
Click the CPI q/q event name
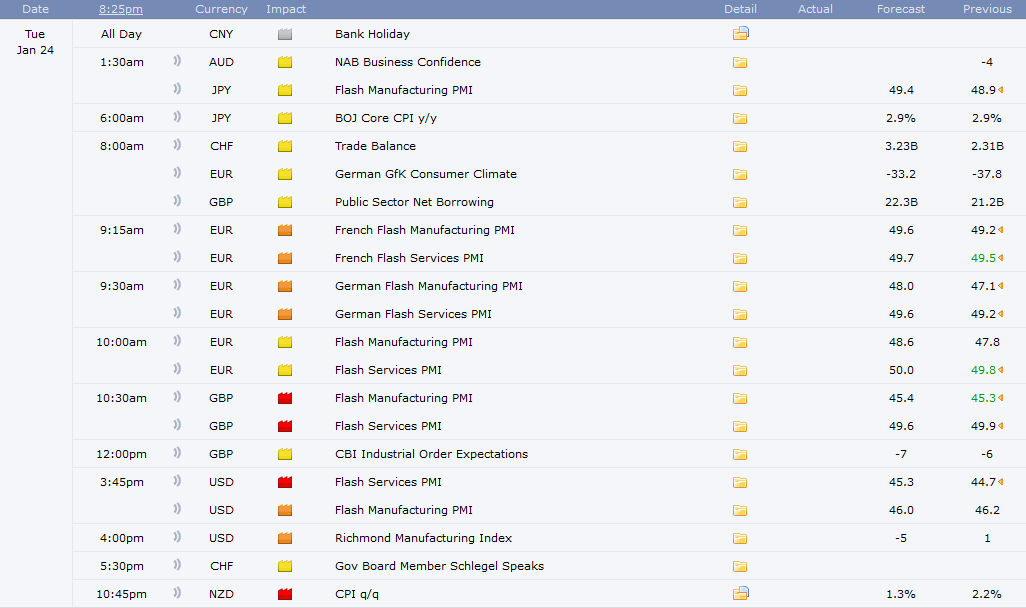point(357,594)
